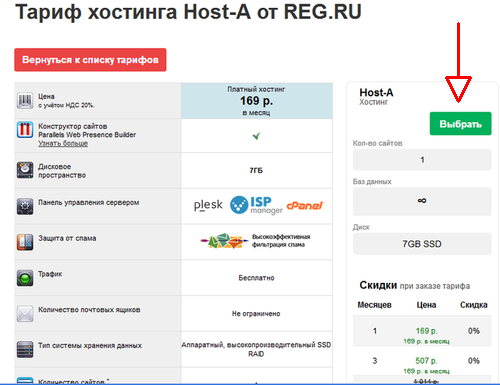Screen dimensions: 500x385
Task: Click the green checkmark for site builder
Action: click(x=256, y=136)
